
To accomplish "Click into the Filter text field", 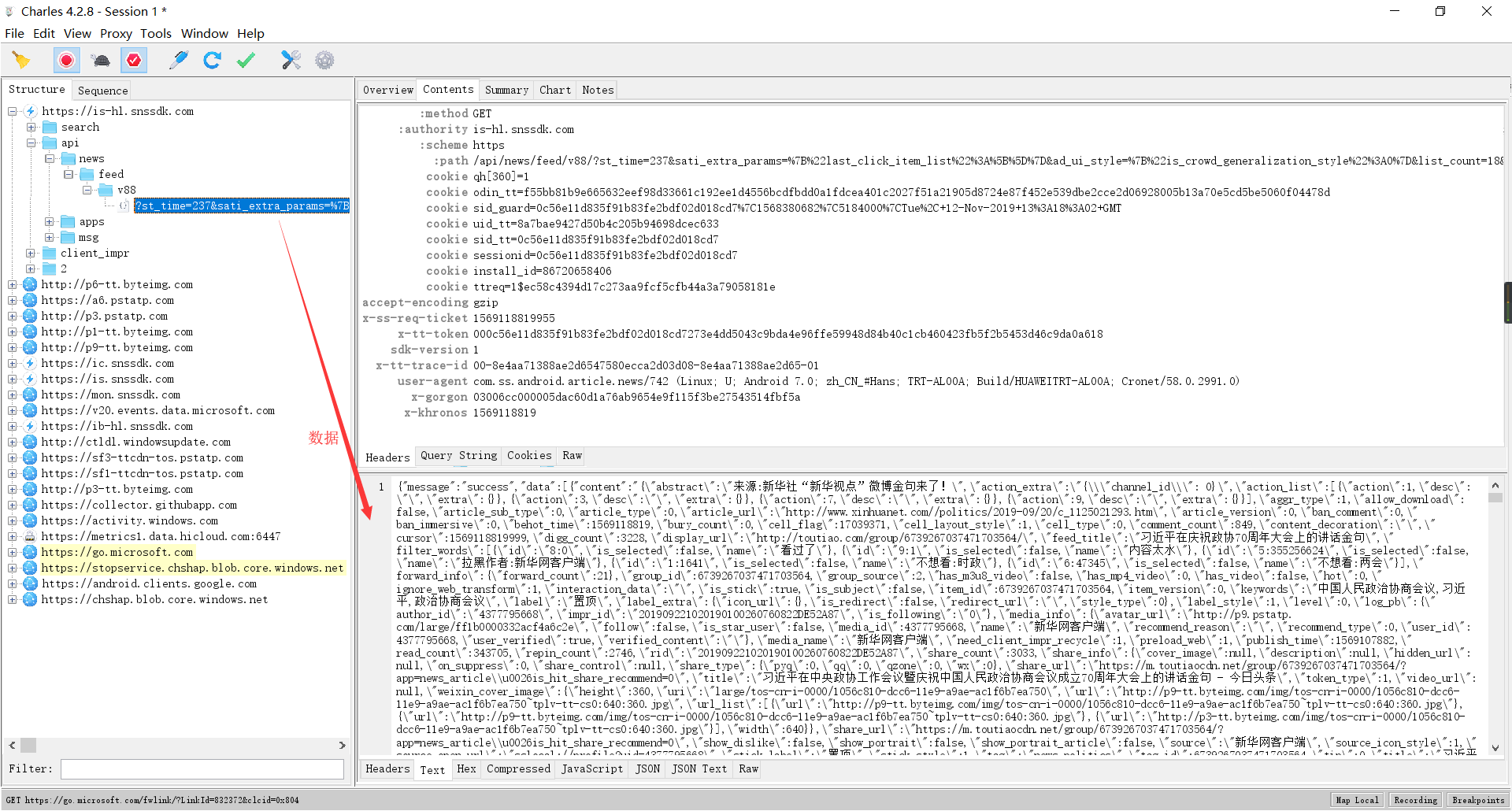I will [202, 769].
